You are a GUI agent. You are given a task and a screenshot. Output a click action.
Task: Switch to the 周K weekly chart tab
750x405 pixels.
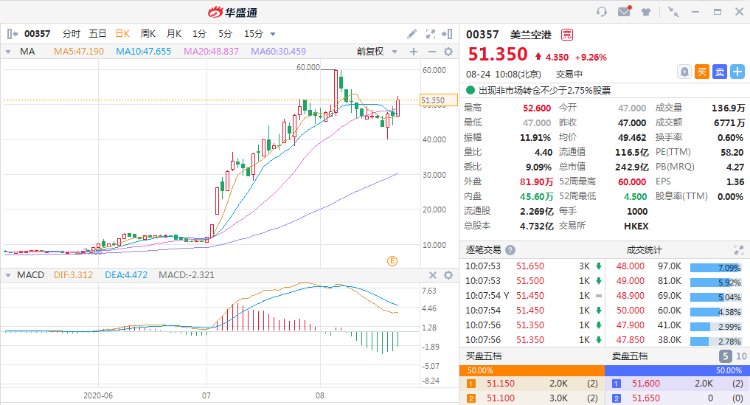point(148,33)
